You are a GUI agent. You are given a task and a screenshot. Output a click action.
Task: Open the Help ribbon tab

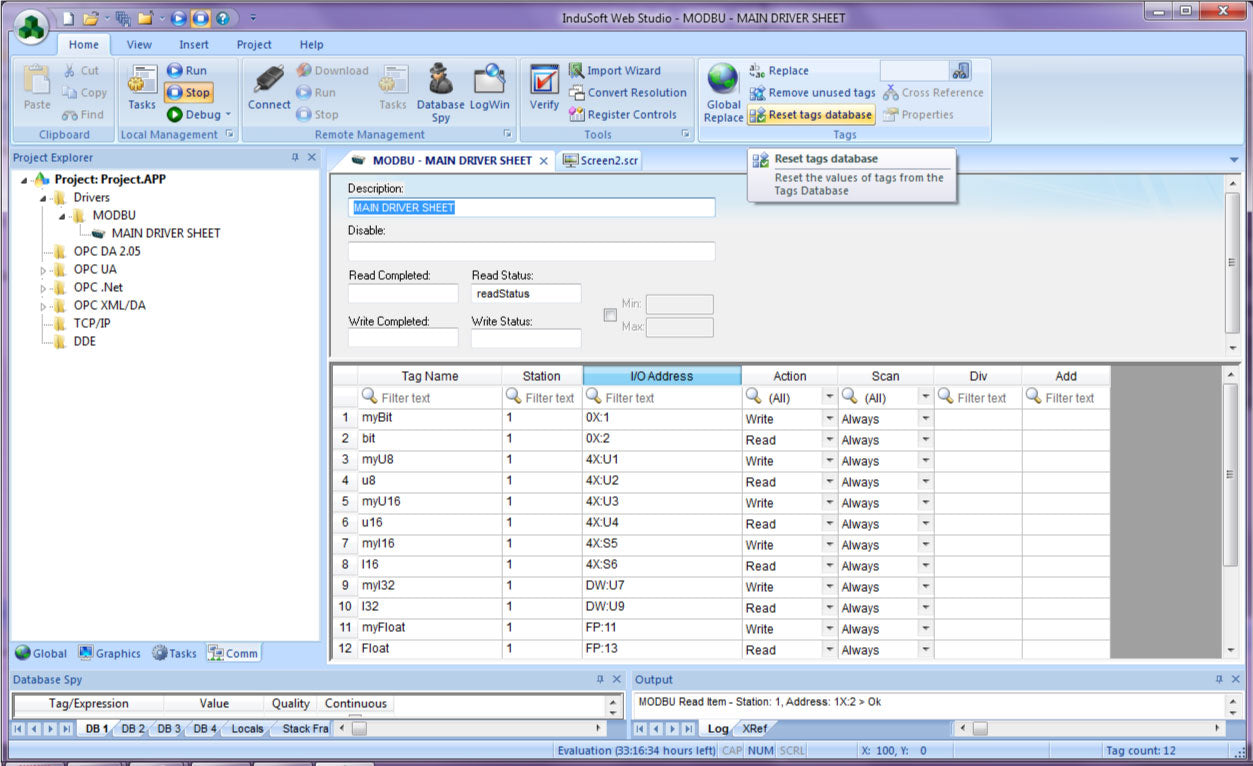(312, 44)
